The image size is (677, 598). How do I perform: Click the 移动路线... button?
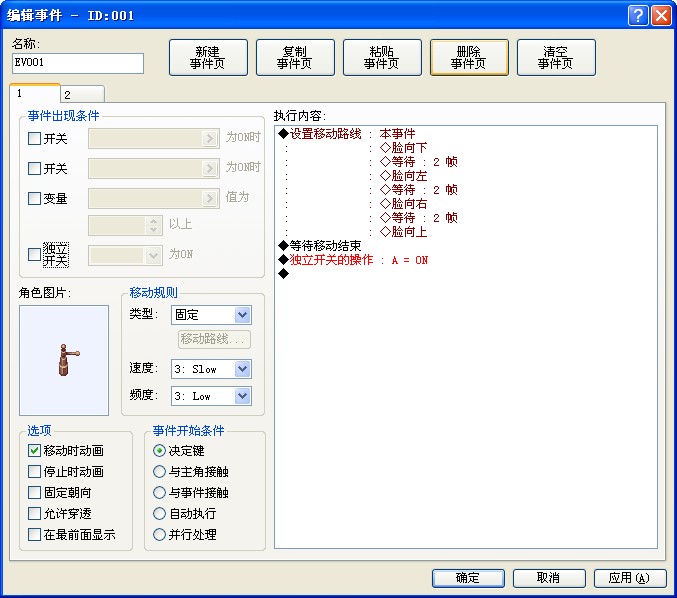[x=214, y=339]
